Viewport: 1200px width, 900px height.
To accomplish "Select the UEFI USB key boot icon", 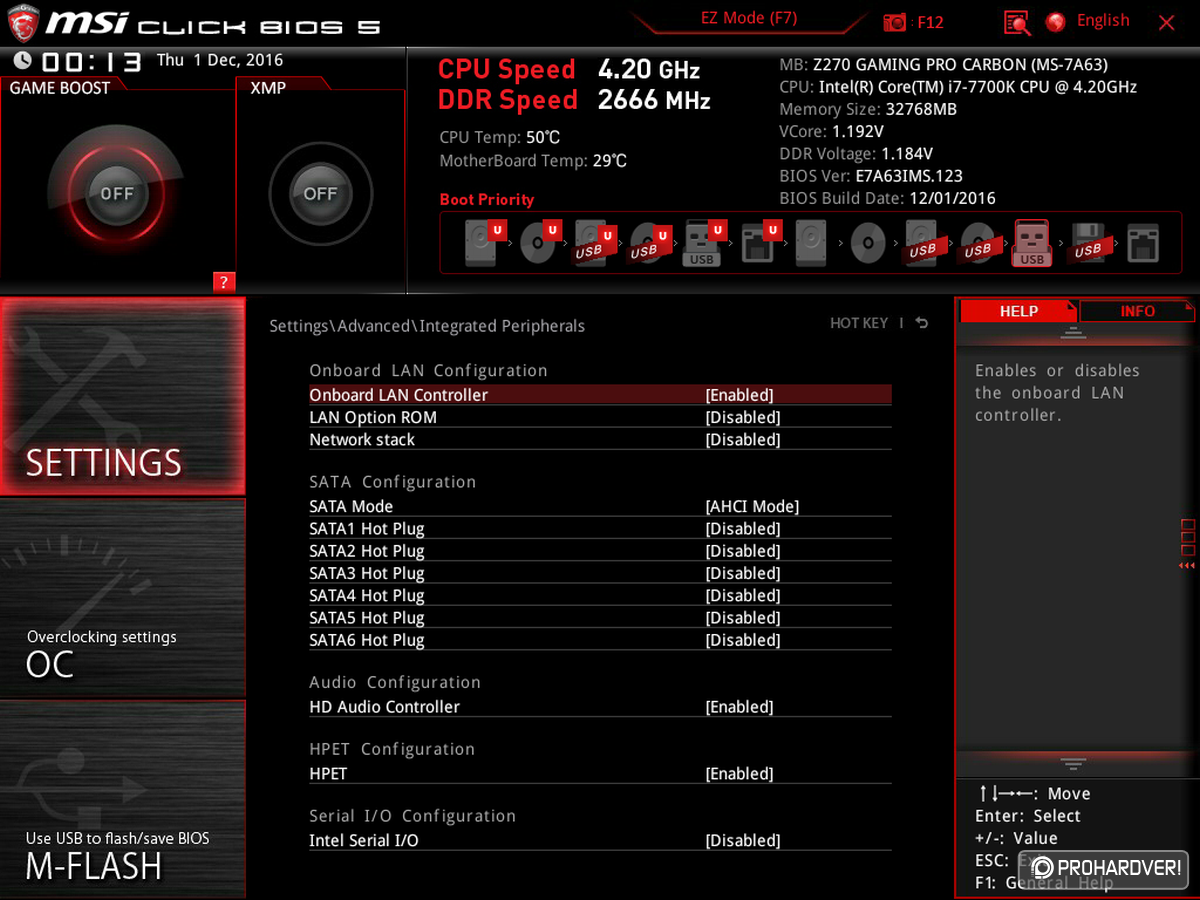I will pyautogui.click(x=703, y=244).
